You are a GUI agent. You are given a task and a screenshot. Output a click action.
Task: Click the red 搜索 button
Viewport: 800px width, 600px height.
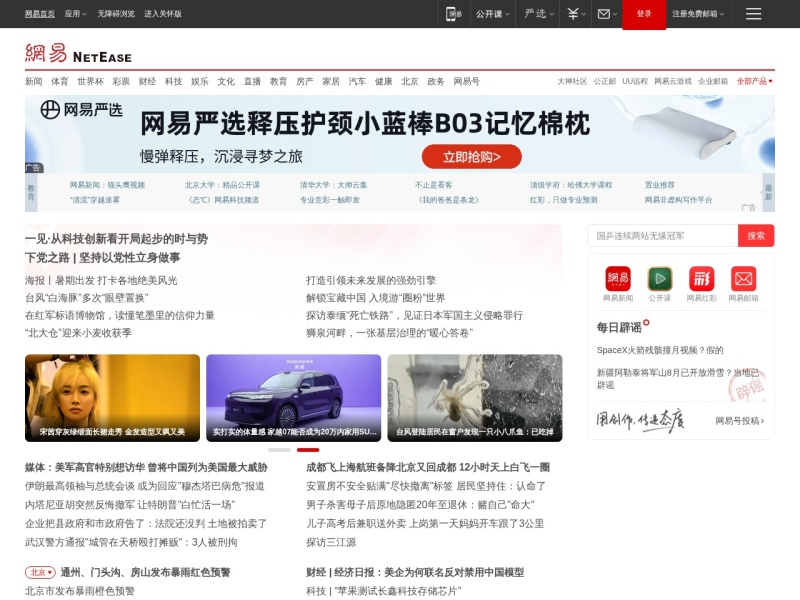point(756,236)
